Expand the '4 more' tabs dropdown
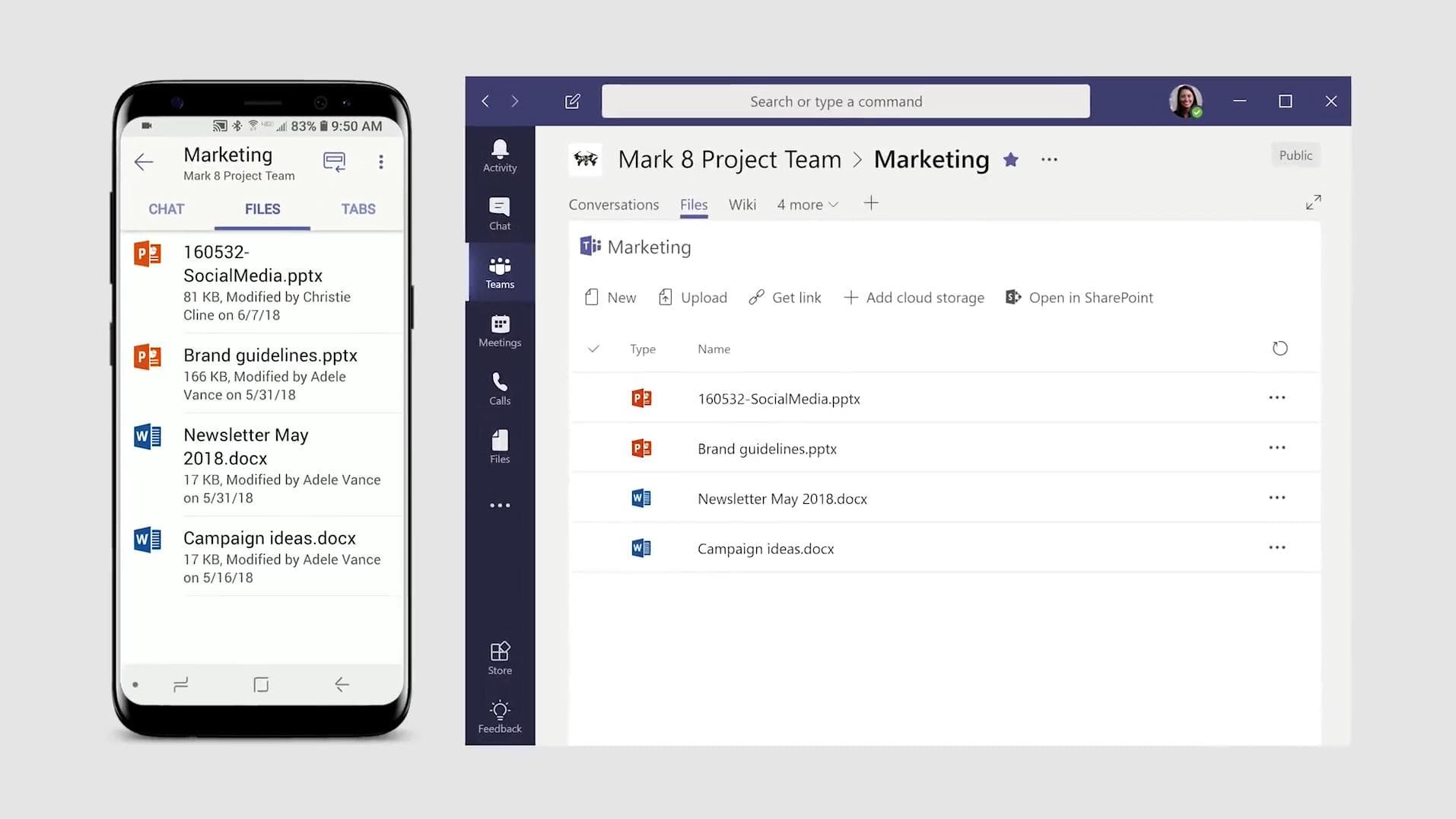Viewport: 1456px width, 819px height. point(807,205)
